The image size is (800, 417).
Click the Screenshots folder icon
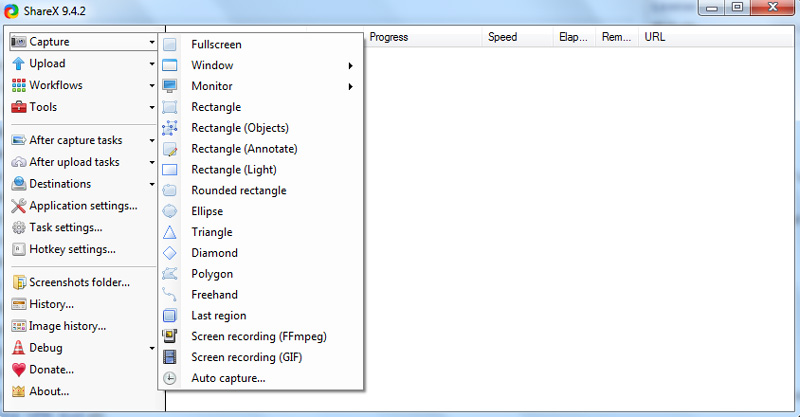19,282
